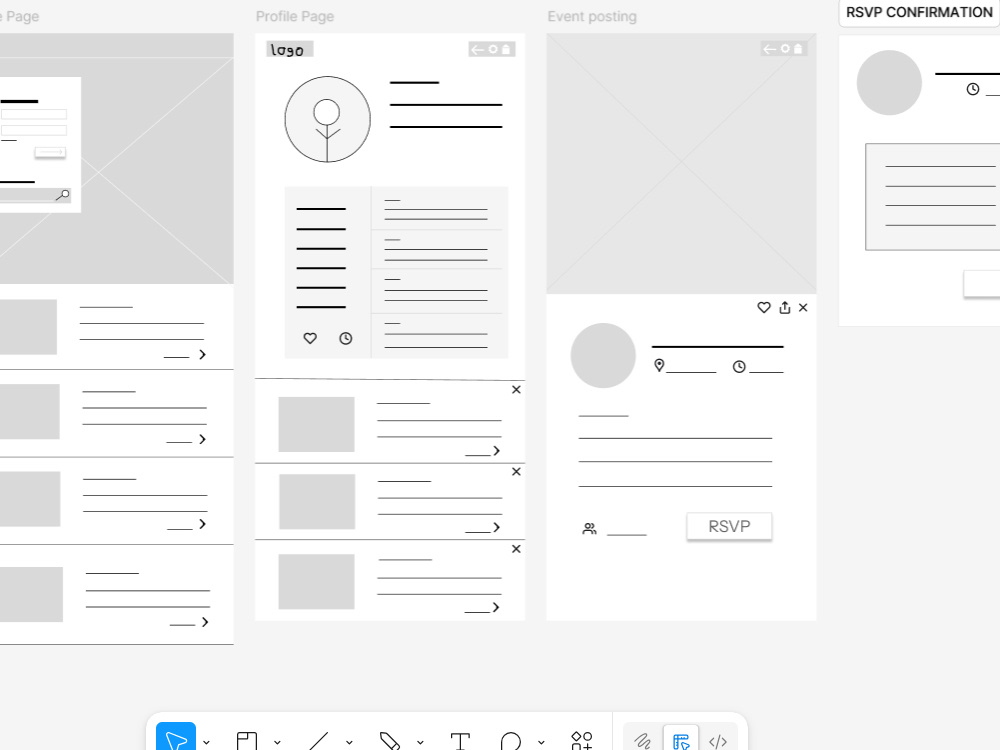The width and height of the screenshot is (1000, 750).
Task: Select the Line shape tool
Action: (x=318, y=741)
